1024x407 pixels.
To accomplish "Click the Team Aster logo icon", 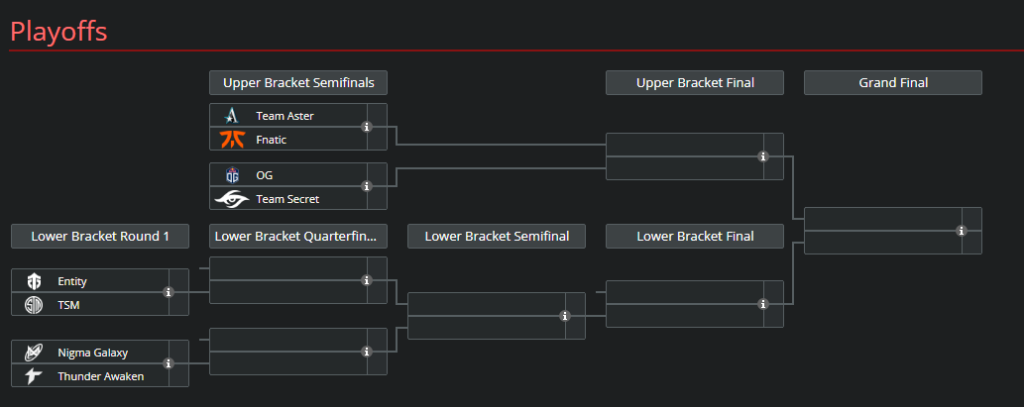I will 232,116.
